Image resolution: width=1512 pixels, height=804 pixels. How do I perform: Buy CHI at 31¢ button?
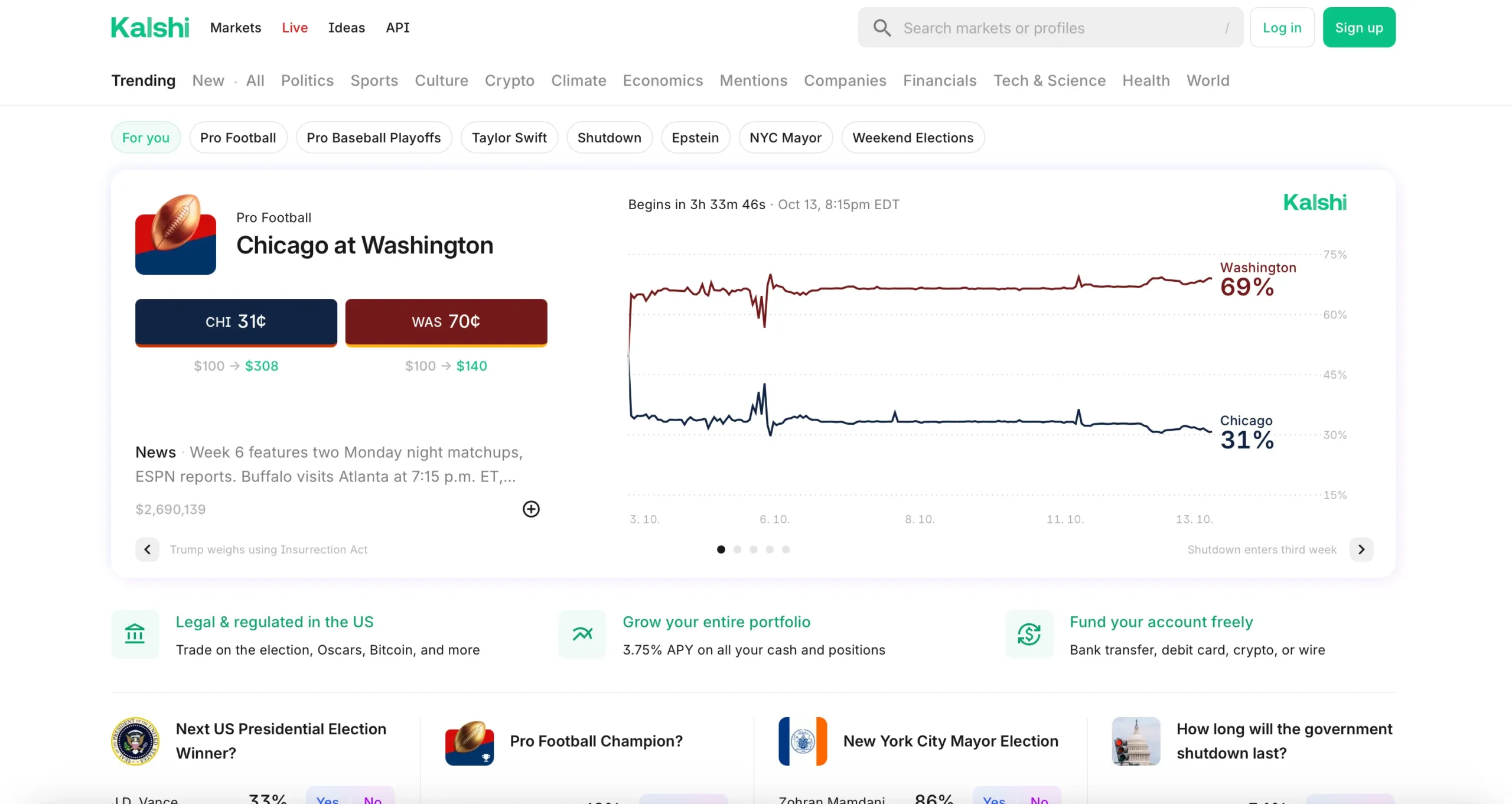pyautogui.click(x=236, y=321)
